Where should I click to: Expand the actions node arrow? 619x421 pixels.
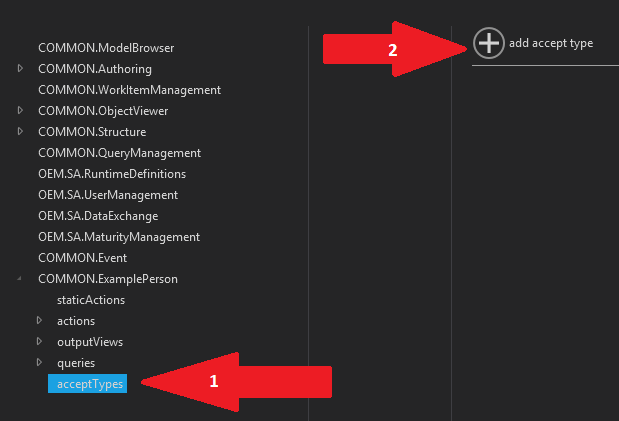coord(39,320)
